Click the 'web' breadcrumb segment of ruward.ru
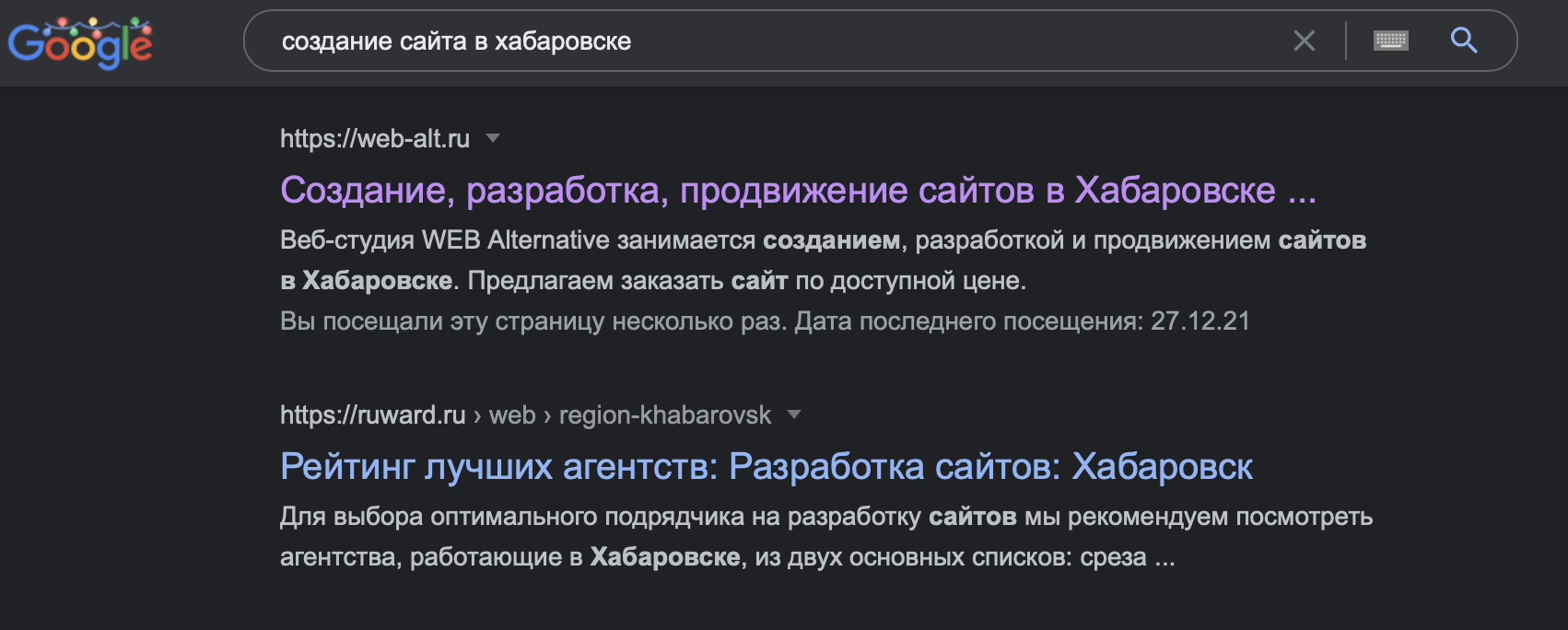The width and height of the screenshot is (1568, 630). point(512,415)
